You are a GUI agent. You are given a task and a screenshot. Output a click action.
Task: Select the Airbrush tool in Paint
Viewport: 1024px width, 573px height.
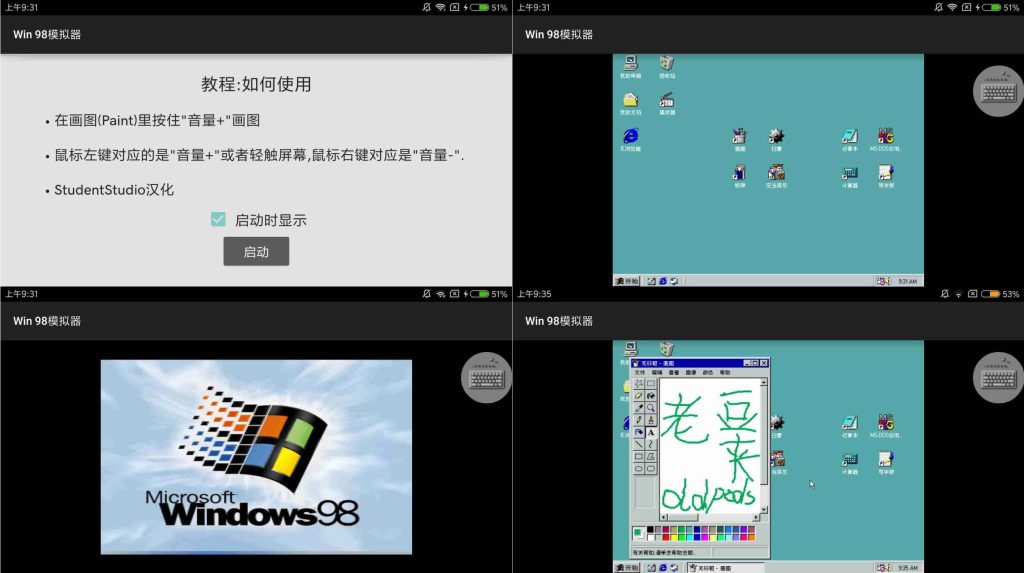[x=639, y=432]
